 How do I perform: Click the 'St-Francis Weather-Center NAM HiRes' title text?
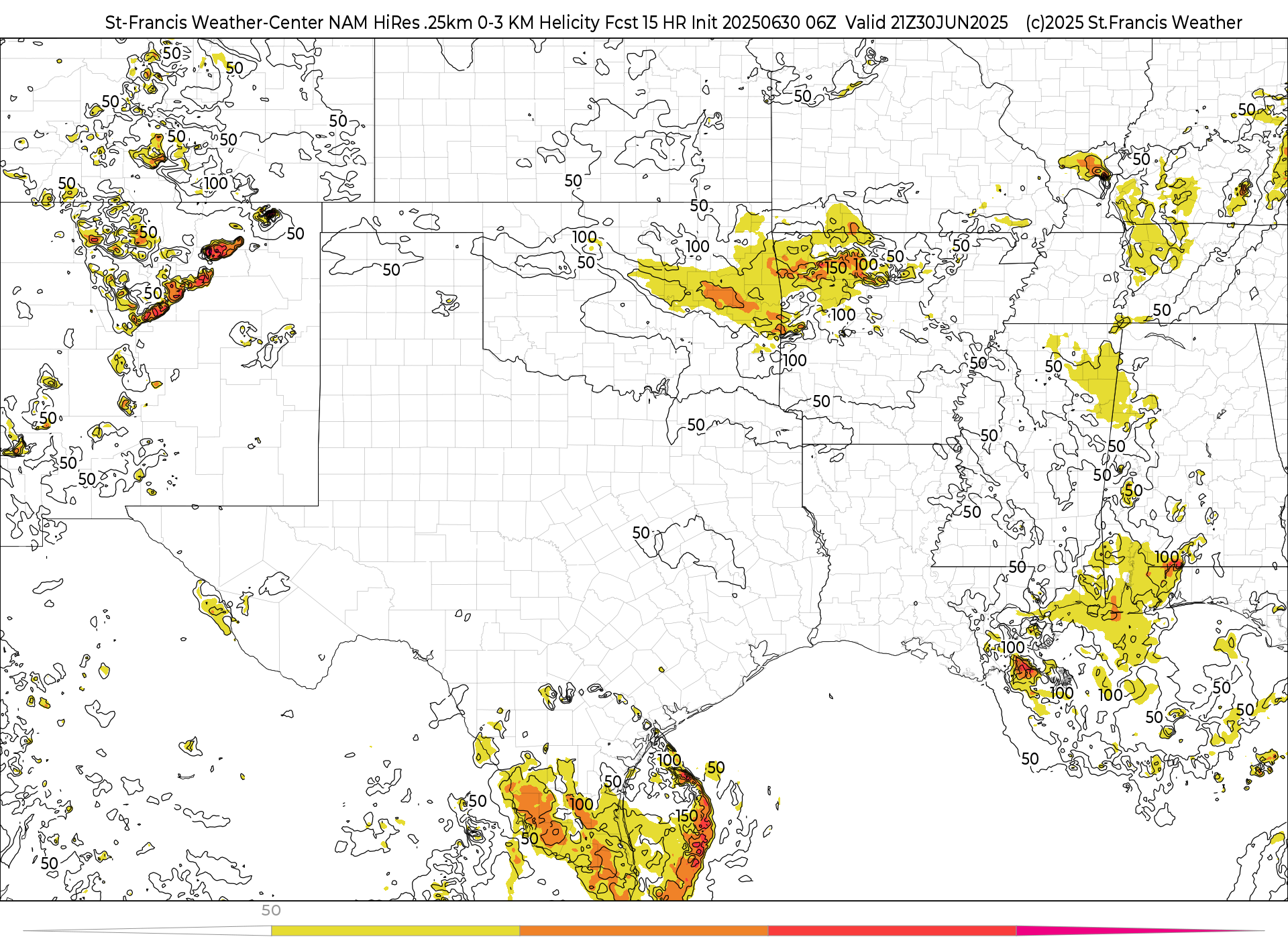[262, 23]
